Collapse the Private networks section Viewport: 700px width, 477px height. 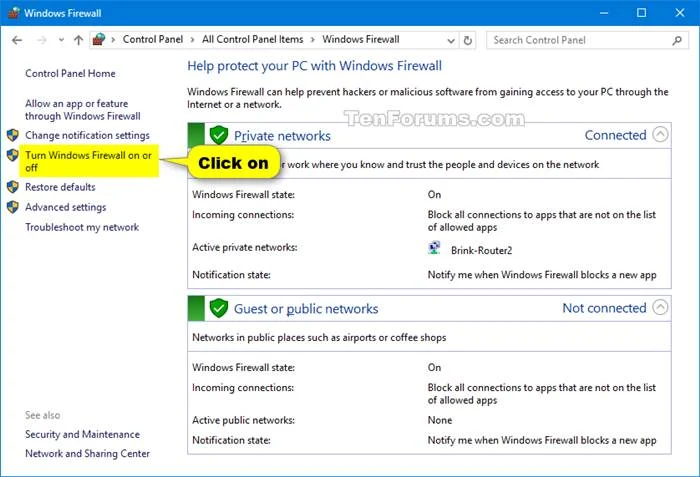(660, 134)
